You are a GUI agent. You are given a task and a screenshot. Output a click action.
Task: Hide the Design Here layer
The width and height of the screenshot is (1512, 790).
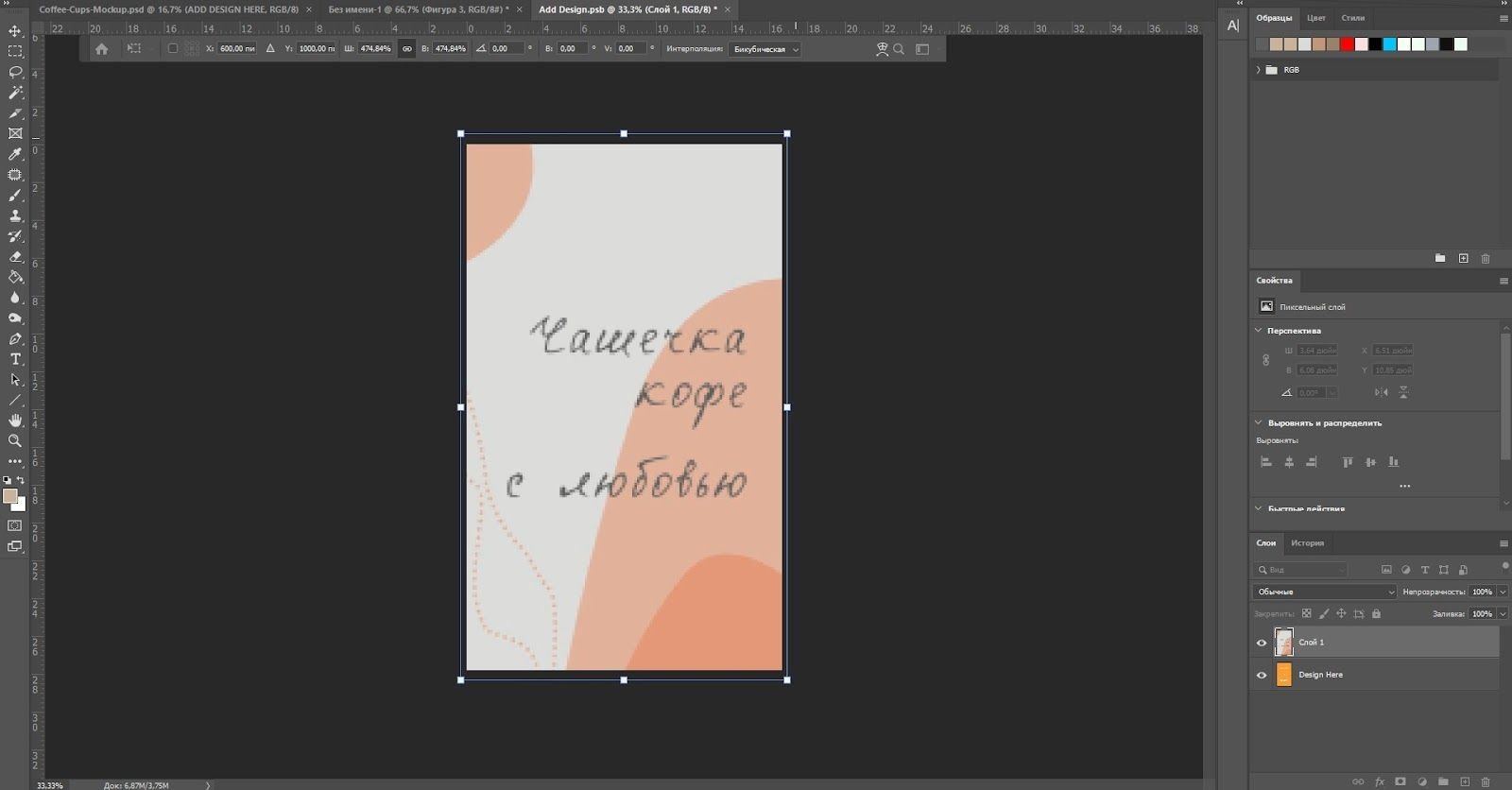click(1262, 675)
